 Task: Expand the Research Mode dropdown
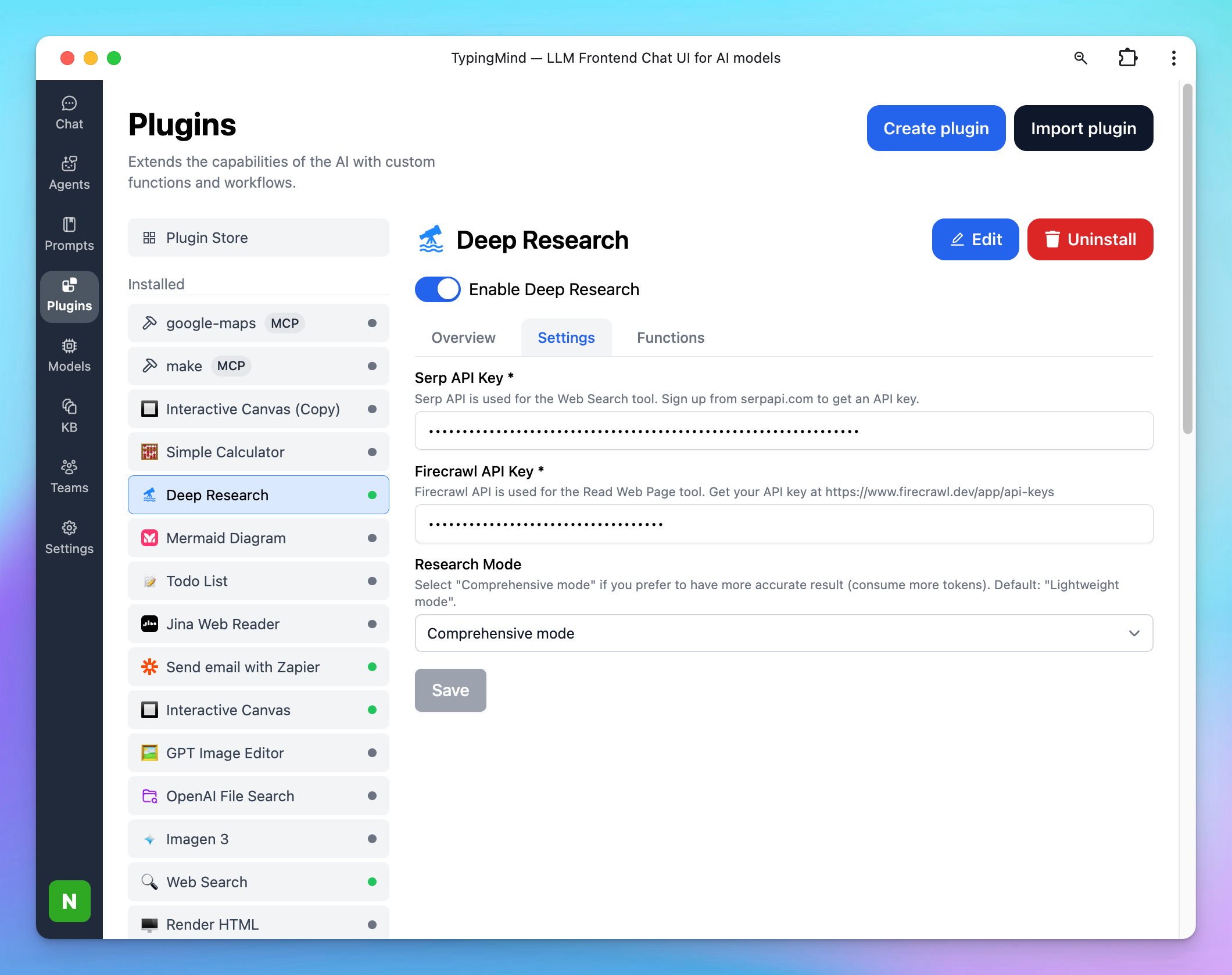[x=783, y=633]
